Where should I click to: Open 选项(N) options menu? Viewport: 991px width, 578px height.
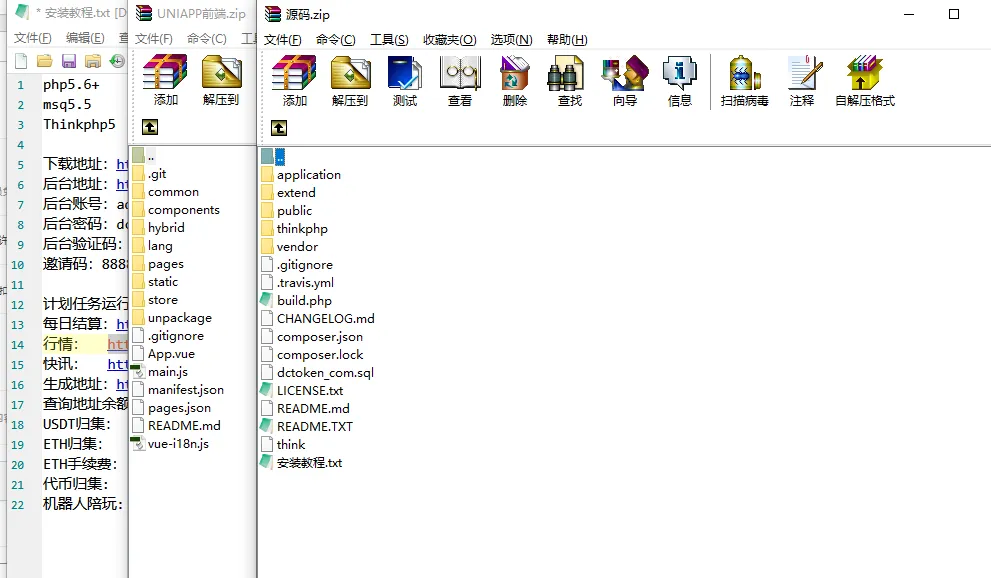[x=511, y=40]
